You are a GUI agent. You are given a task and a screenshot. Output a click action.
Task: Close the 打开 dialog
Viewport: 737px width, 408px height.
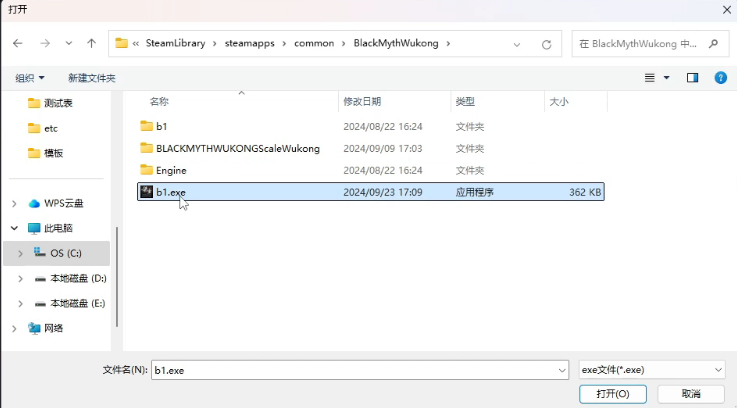pyautogui.click(x=727, y=9)
